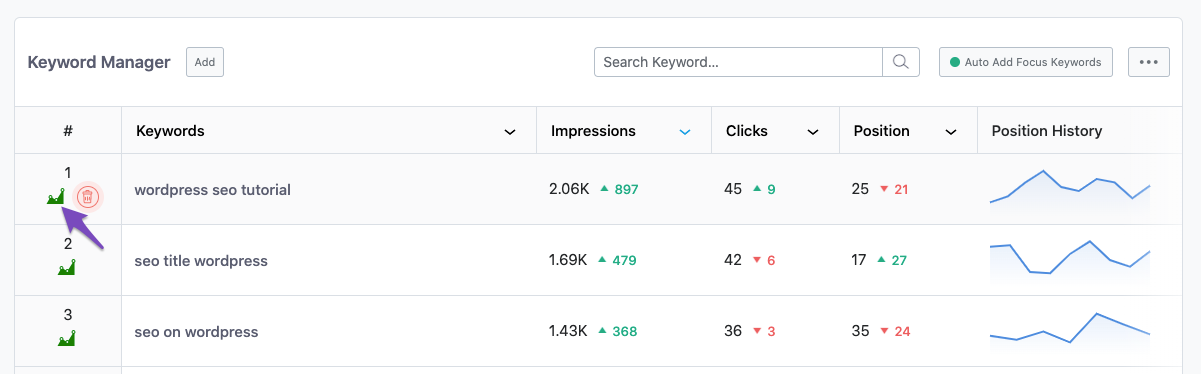Open position history graph for seo title wordpress
Screen dimensions: 1201x374
coord(1070,261)
